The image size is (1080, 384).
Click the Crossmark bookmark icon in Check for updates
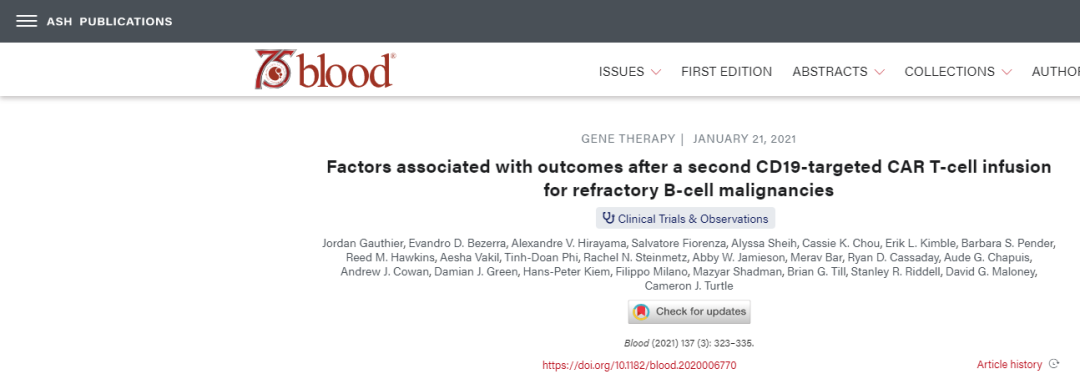tap(641, 312)
